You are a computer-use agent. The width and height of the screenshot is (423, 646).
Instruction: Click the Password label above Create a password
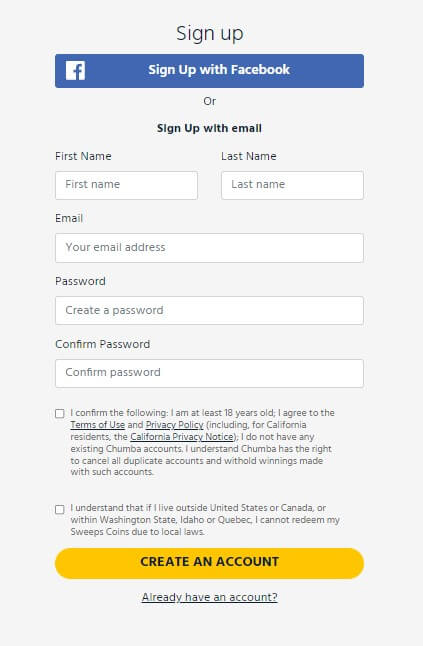pos(80,281)
